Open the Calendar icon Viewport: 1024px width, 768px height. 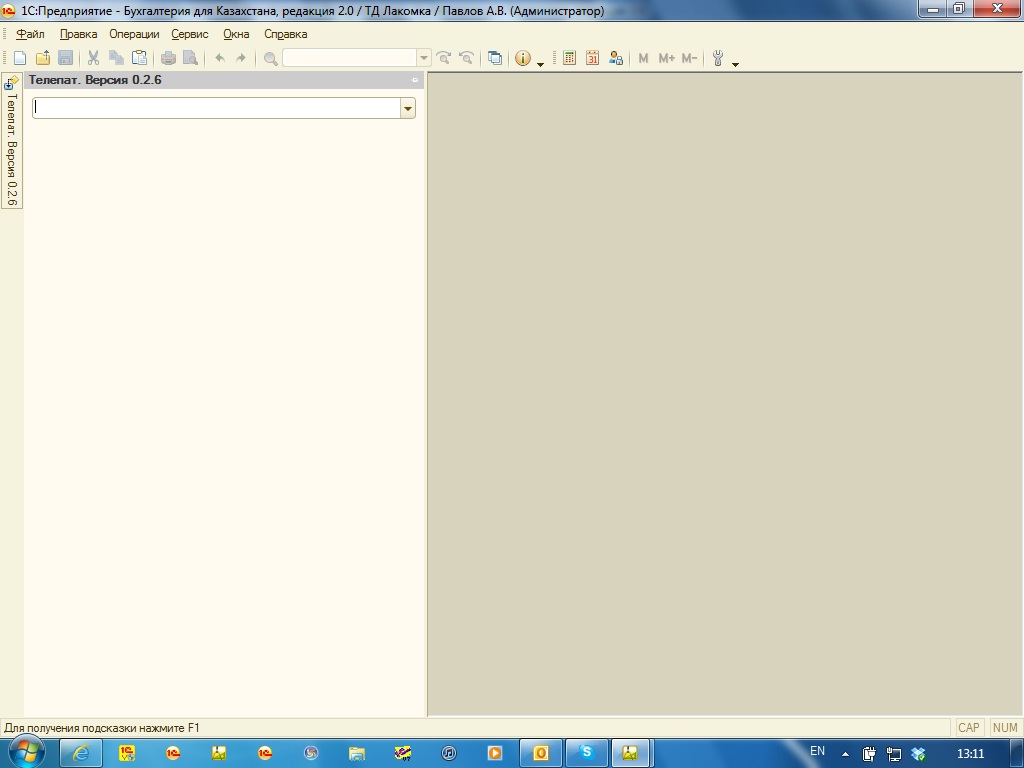[x=592, y=58]
